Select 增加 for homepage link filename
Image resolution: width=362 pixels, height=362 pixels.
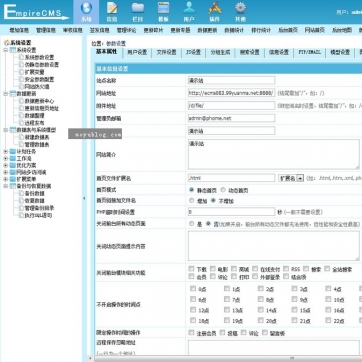191,201
